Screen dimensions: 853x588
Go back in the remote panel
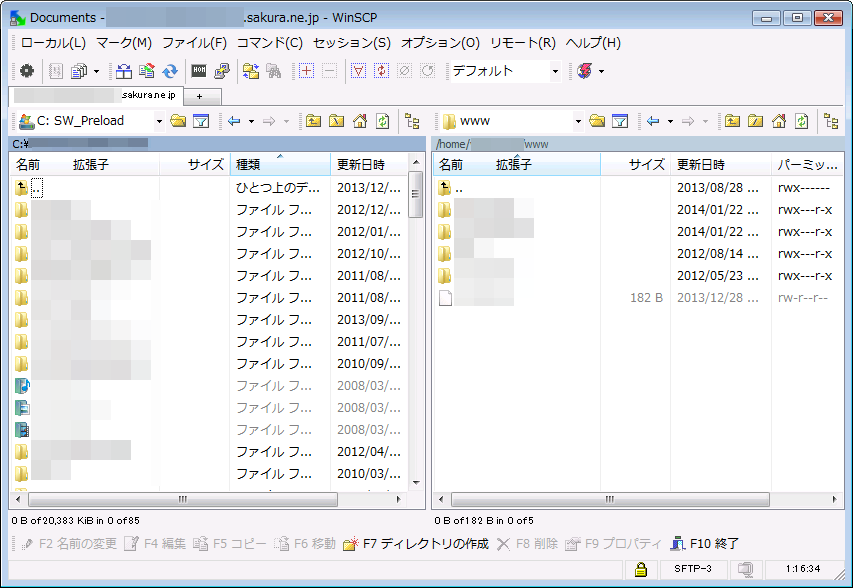[x=653, y=121]
